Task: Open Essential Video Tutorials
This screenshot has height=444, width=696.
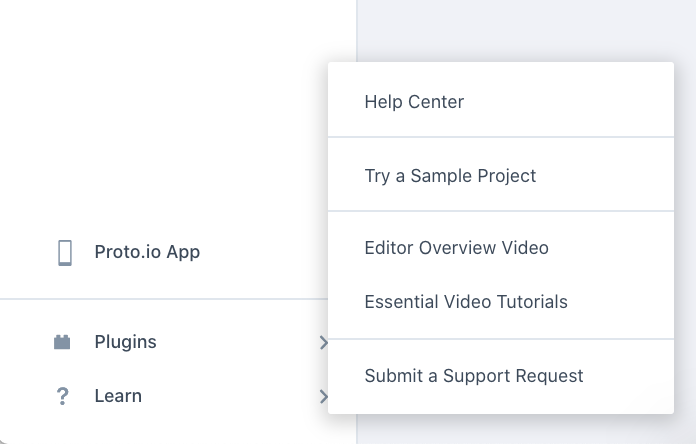Action: coord(466,302)
